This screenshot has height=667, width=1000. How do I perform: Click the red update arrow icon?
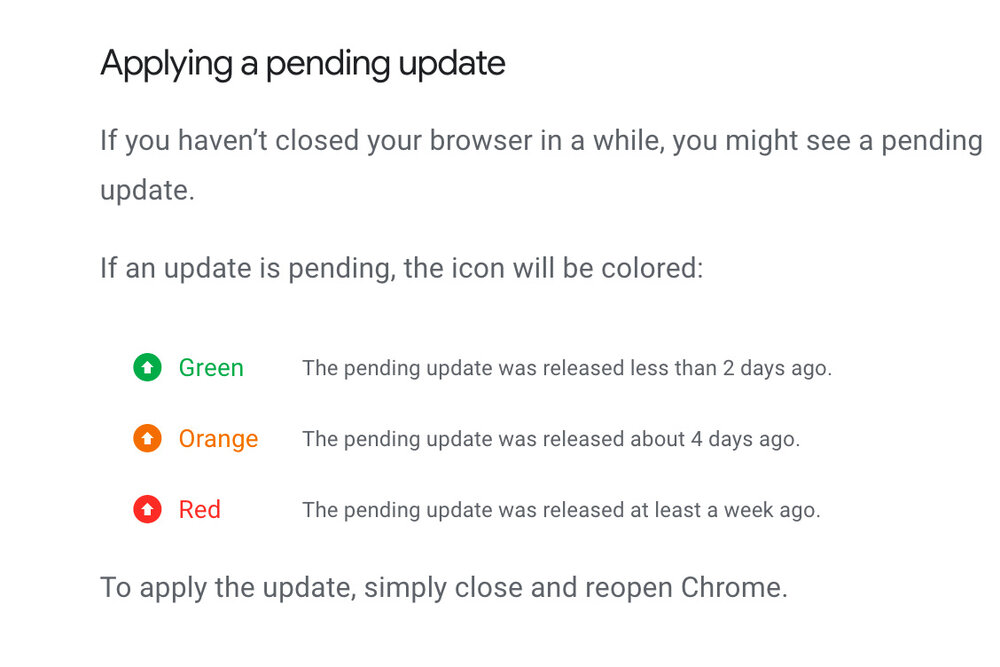click(147, 509)
